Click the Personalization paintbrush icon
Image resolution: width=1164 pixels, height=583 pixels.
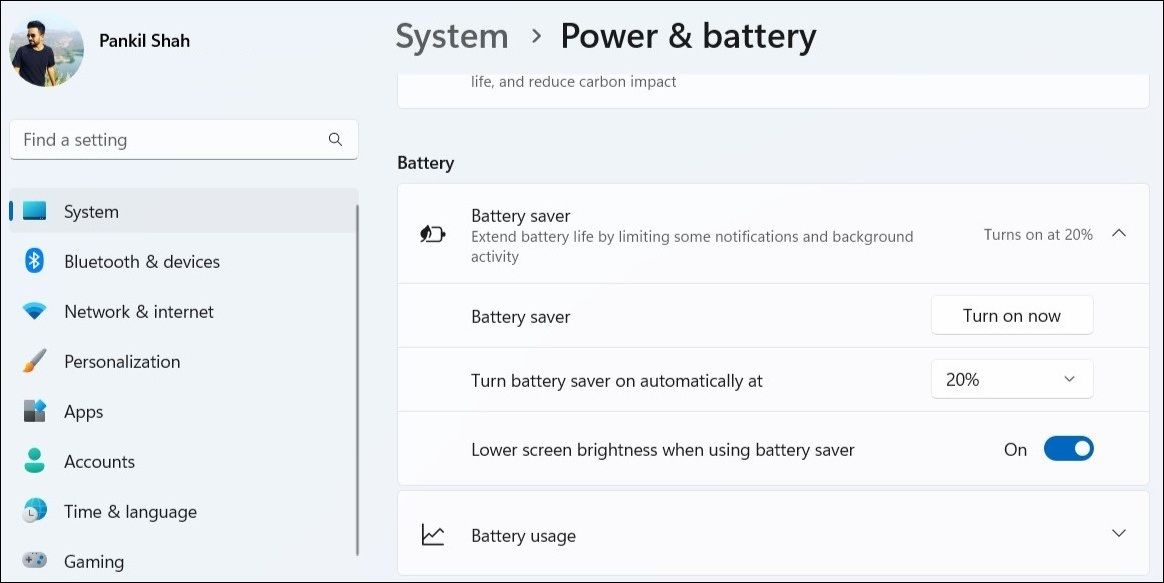pyautogui.click(x=35, y=362)
